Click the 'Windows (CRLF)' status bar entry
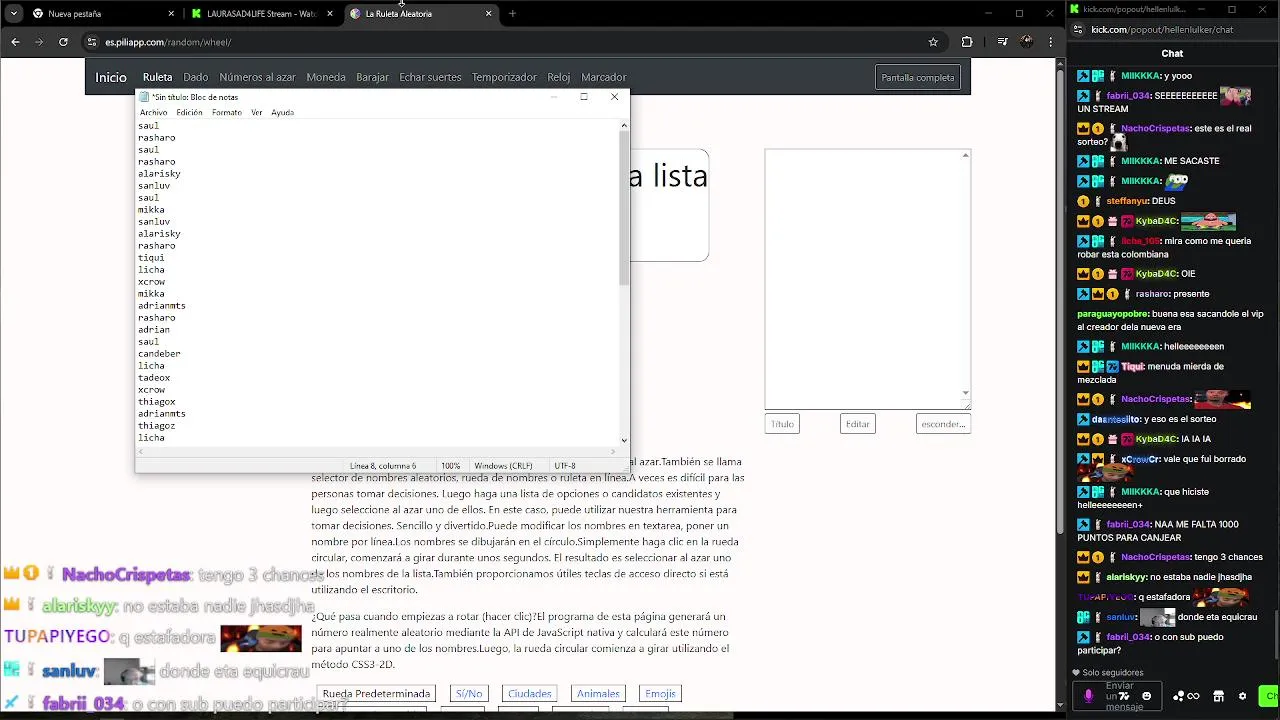 (x=503, y=466)
